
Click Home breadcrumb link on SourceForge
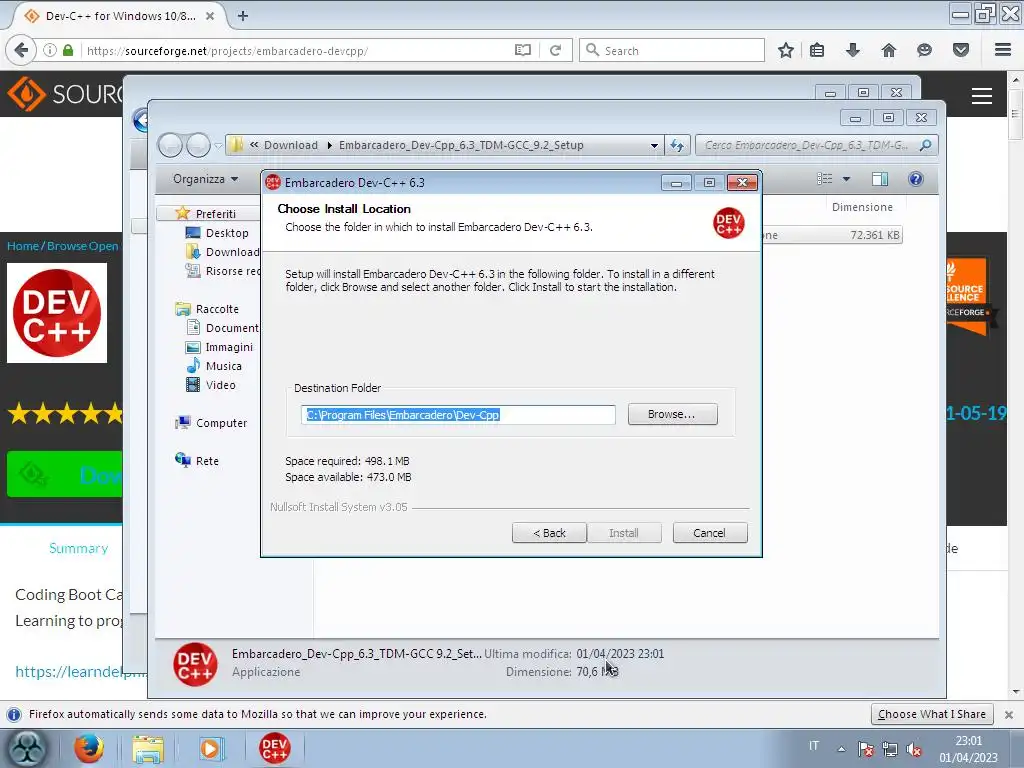click(x=23, y=246)
